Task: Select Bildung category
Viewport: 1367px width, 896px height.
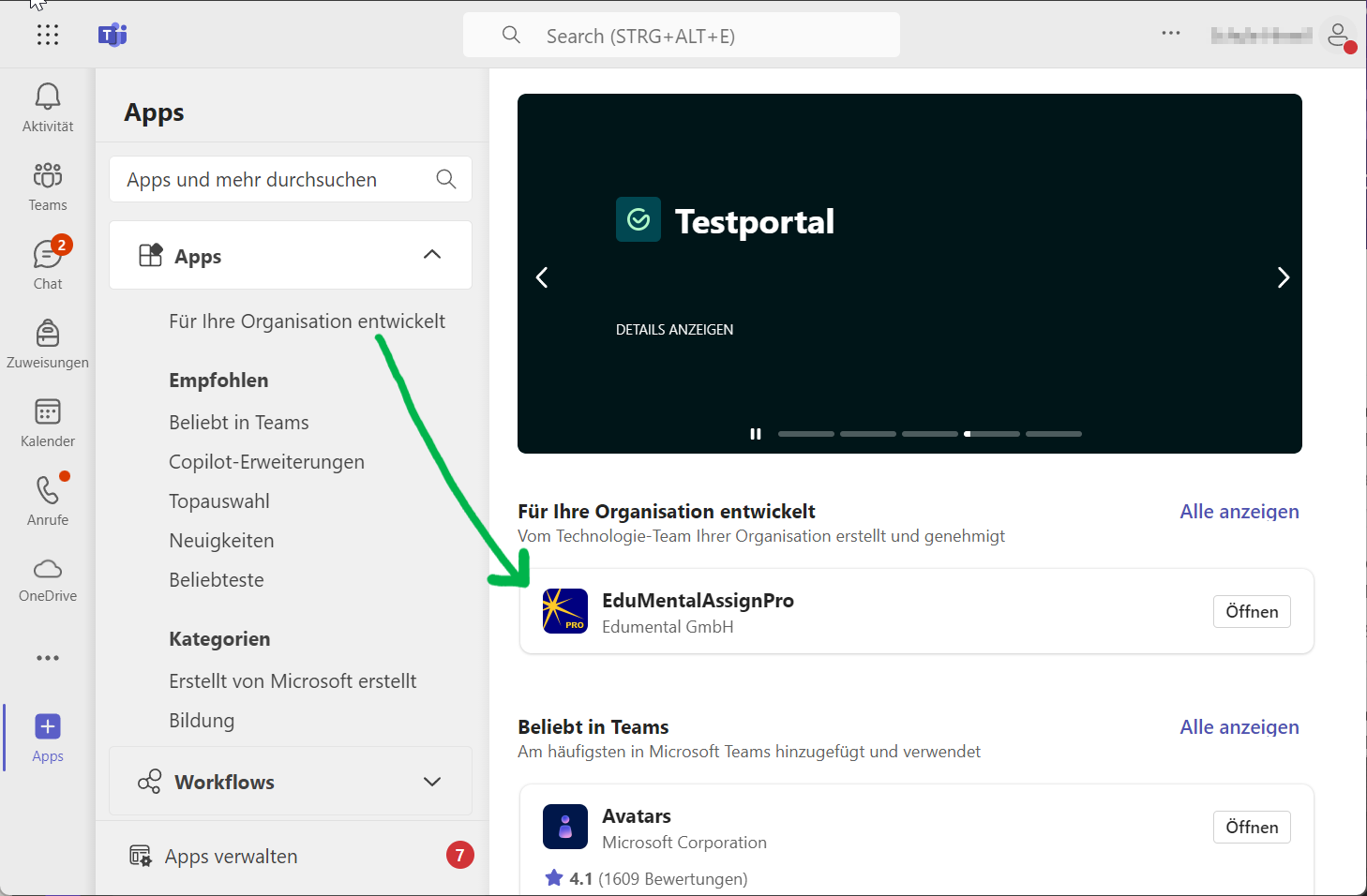Action: click(202, 721)
